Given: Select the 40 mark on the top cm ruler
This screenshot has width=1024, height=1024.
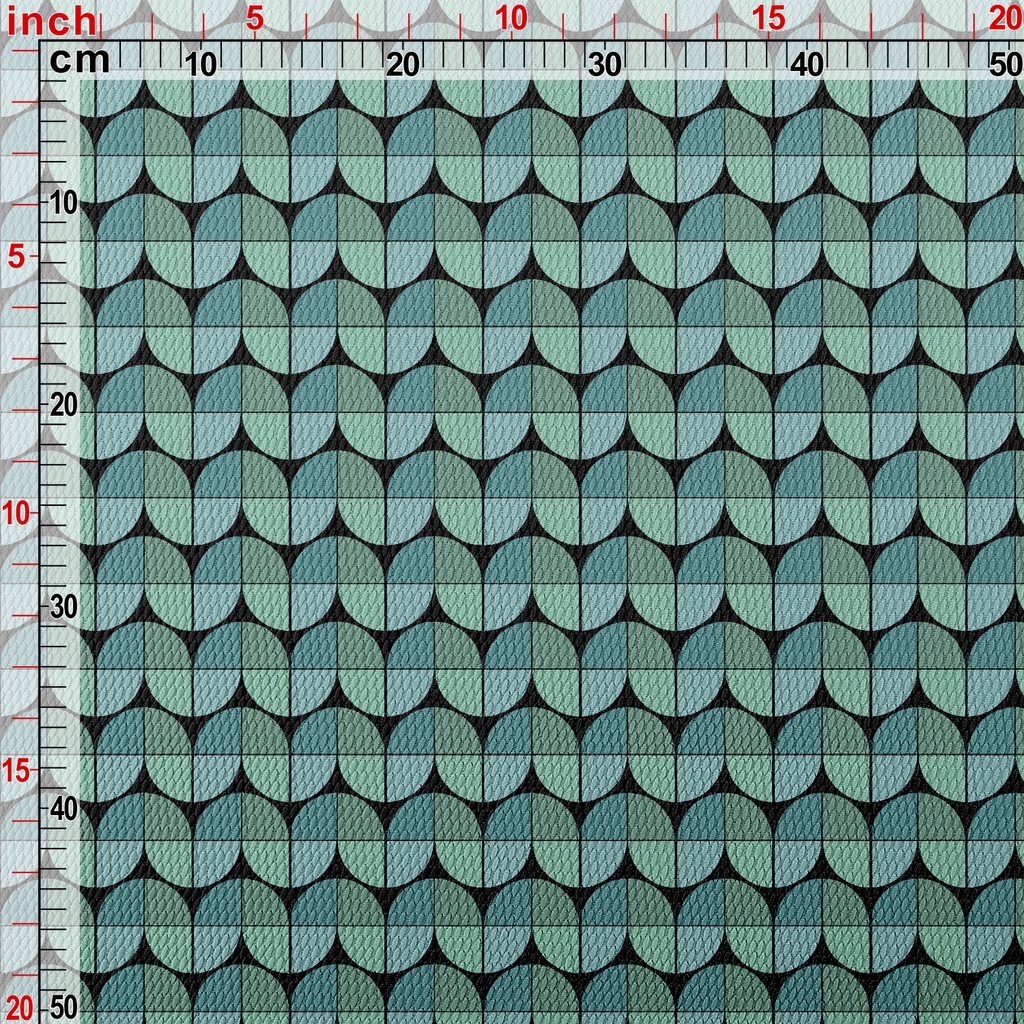Looking at the screenshot, I should pyautogui.click(x=807, y=65).
